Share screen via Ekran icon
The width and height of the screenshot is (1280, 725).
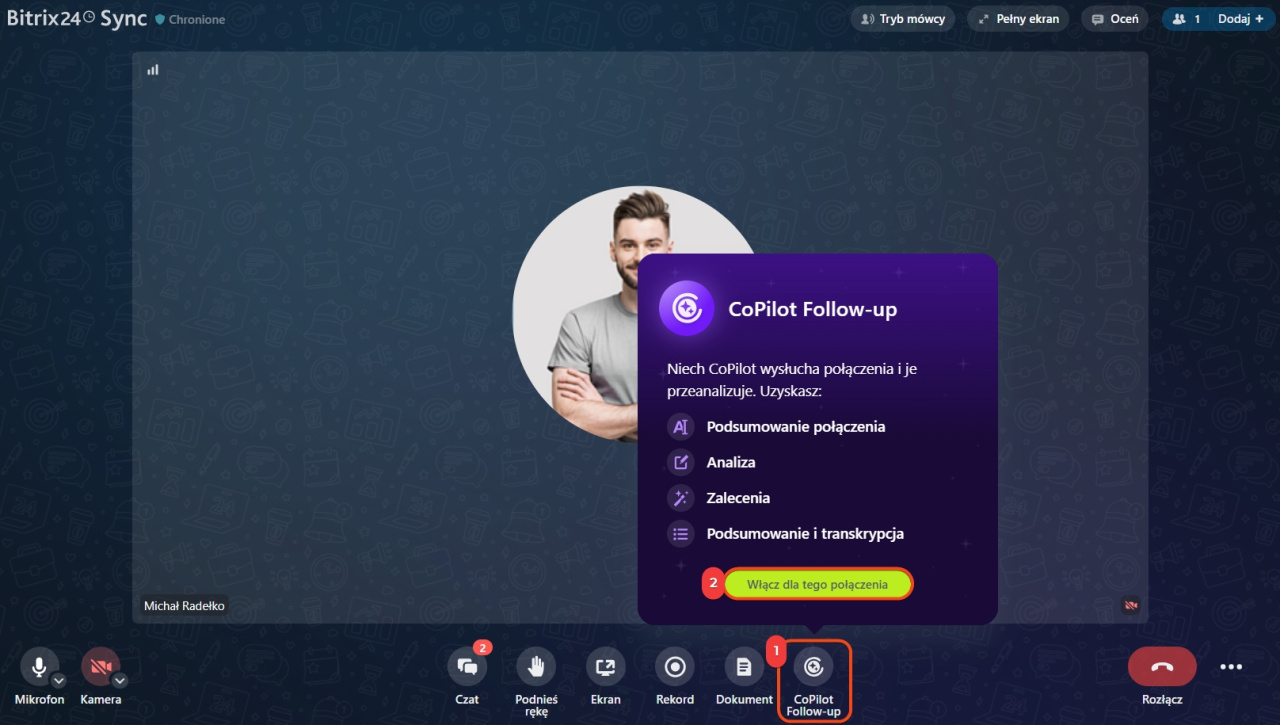(605, 667)
